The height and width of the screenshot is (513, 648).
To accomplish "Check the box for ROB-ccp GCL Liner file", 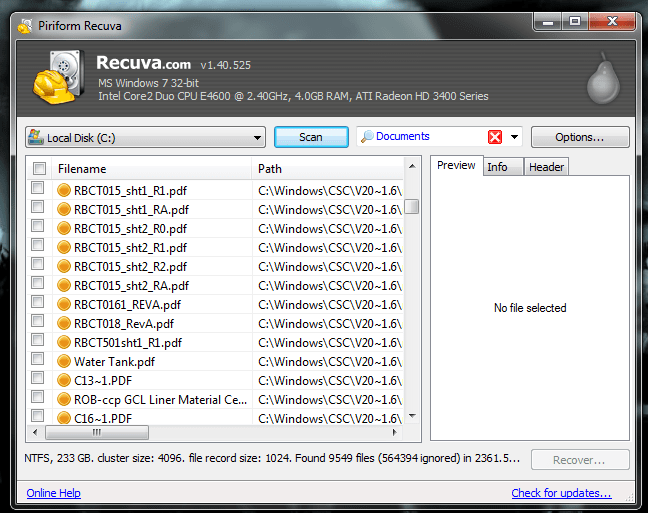I will [38, 397].
